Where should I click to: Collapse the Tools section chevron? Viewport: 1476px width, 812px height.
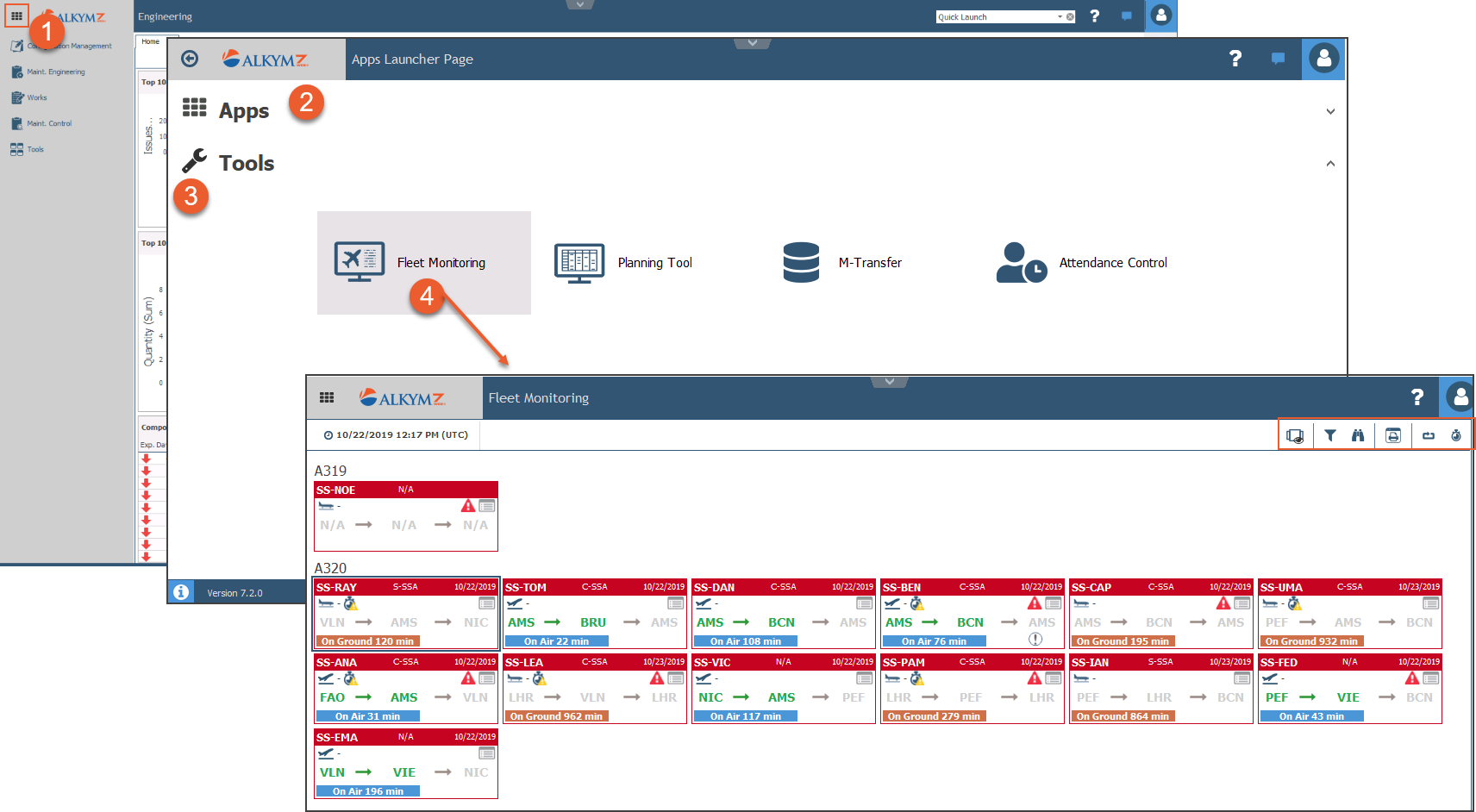[x=1330, y=164]
